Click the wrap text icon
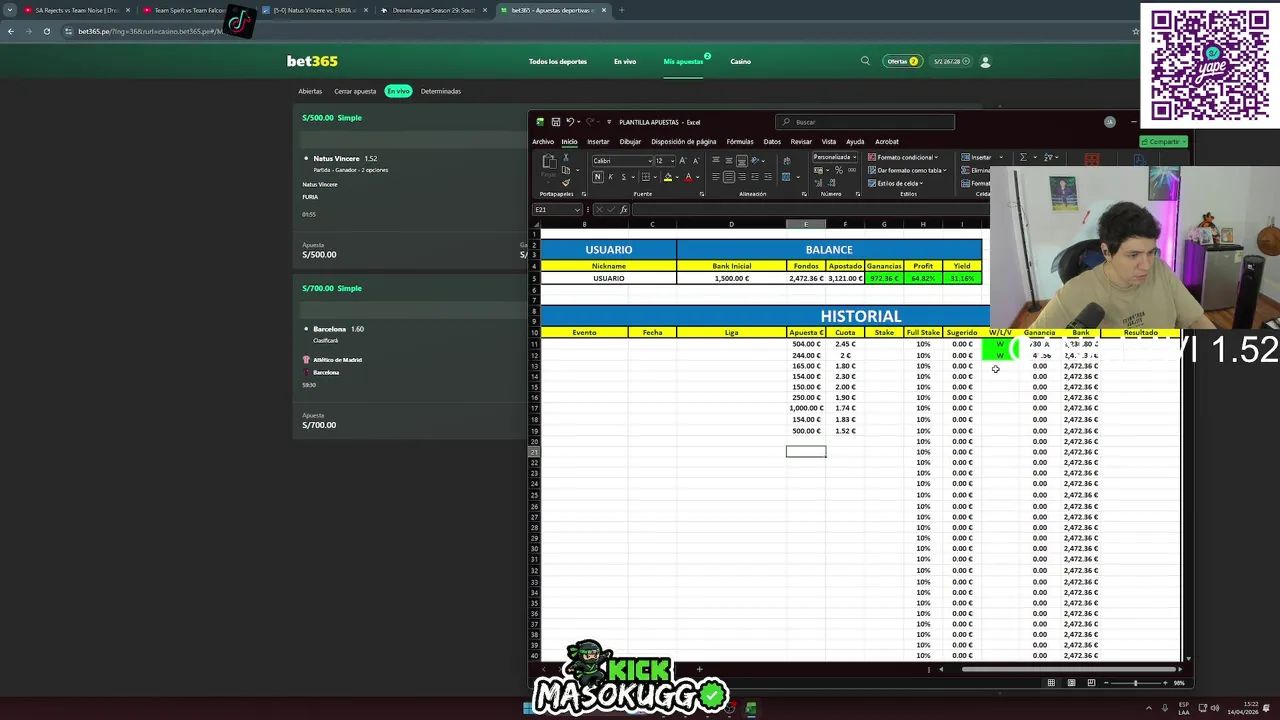The image size is (1280, 720). (786, 161)
